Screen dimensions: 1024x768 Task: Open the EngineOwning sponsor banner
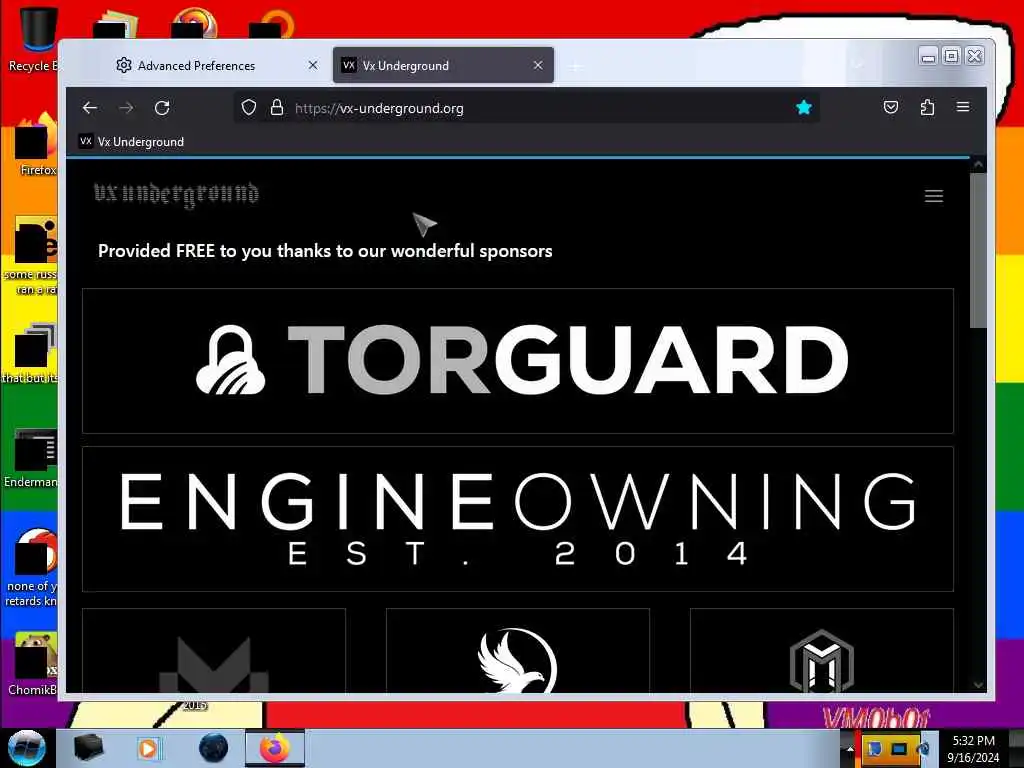point(518,519)
